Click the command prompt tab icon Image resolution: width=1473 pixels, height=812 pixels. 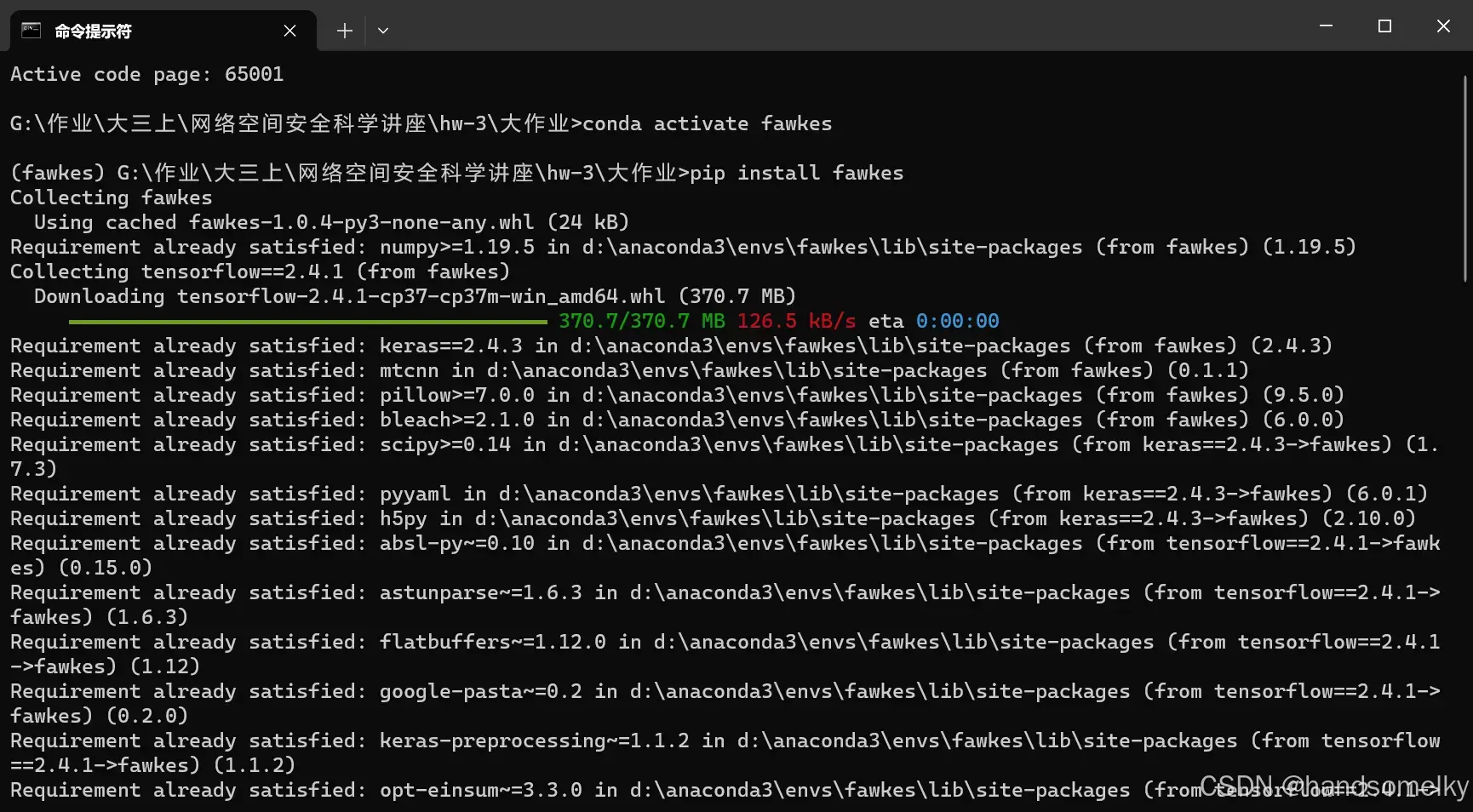pos(31,31)
